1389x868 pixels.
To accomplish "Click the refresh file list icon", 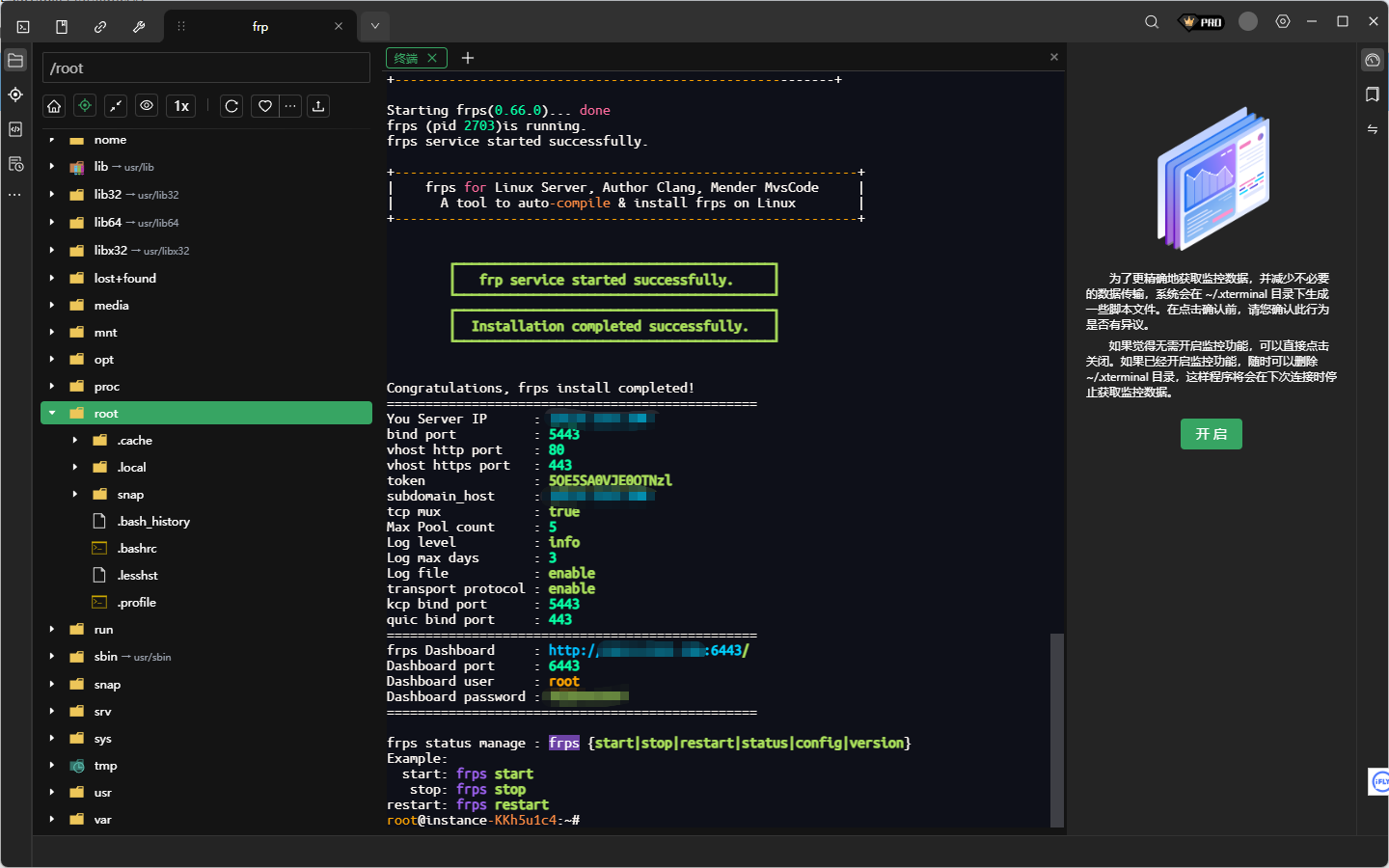I will pos(231,106).
